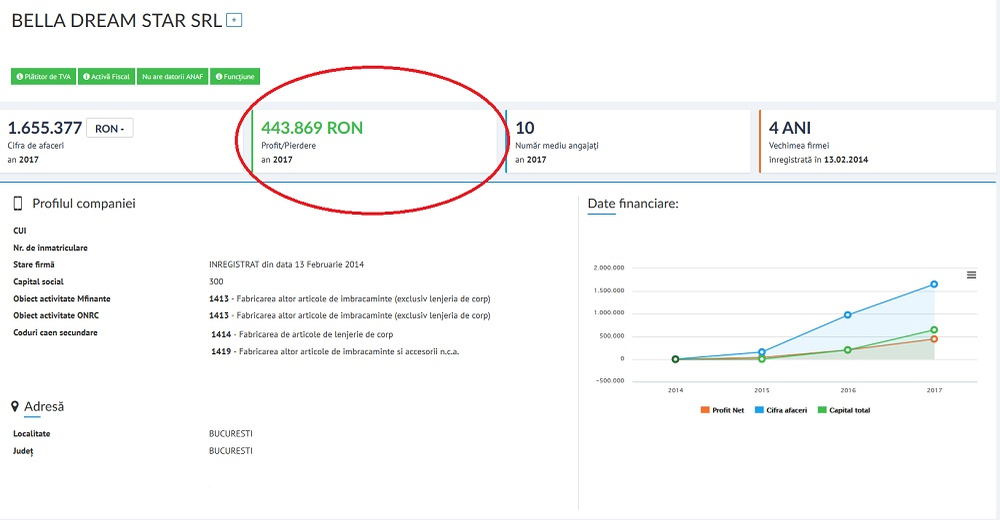Click the 1419 accesorii n.c.a. code

[x=335, y=352]
